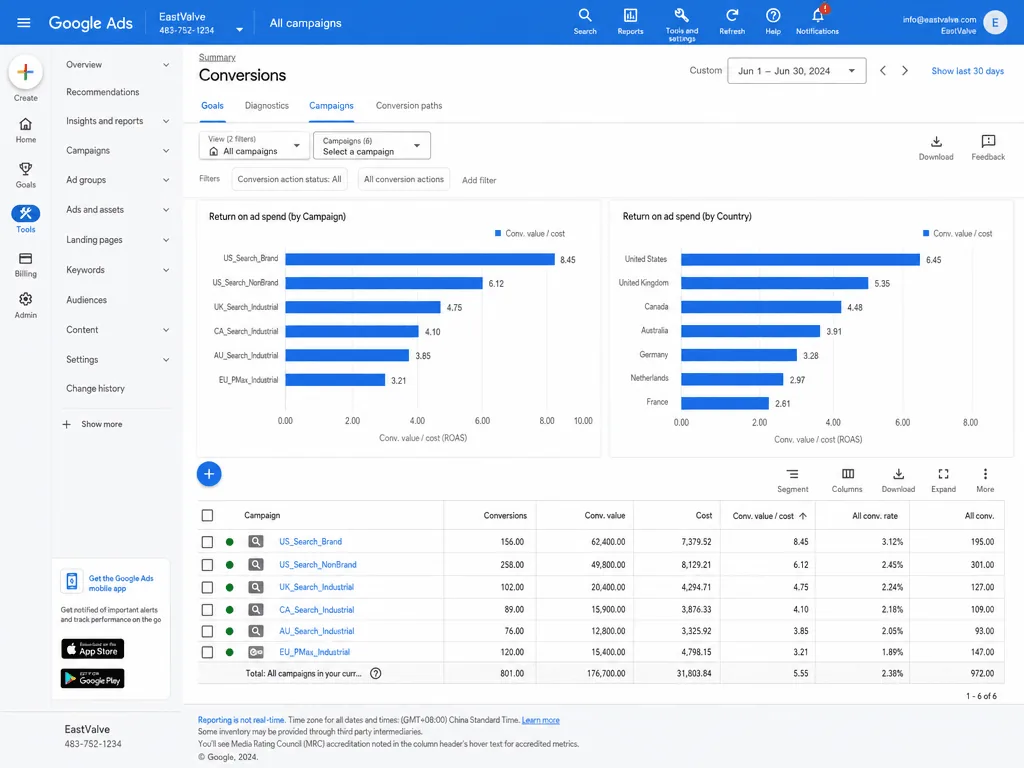The width and height of the screenshot is (1024, 768).
Task: Select Tools in the left rail
Action: point(25,219)
